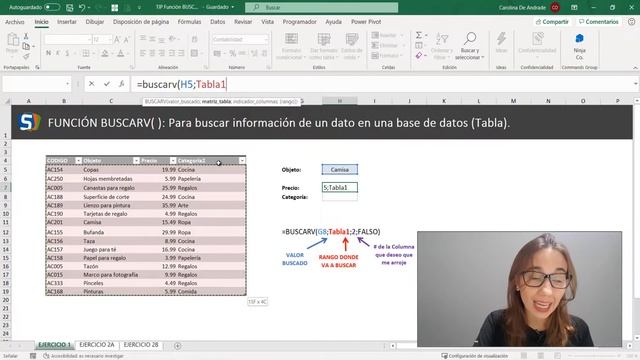The image size is (640, 360).
Task: Toggle Subrayado underline formatting
Action: click(x=67, y=53)
